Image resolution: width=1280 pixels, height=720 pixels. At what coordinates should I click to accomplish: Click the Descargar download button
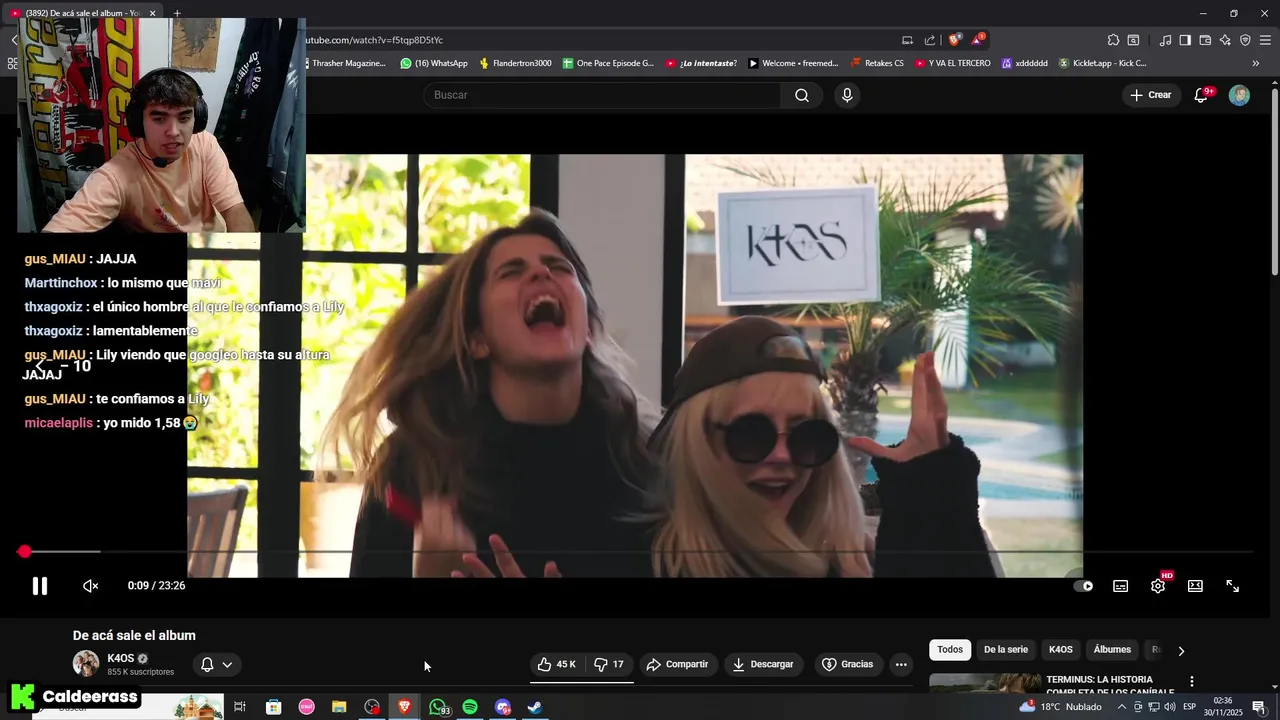point(763,664)
